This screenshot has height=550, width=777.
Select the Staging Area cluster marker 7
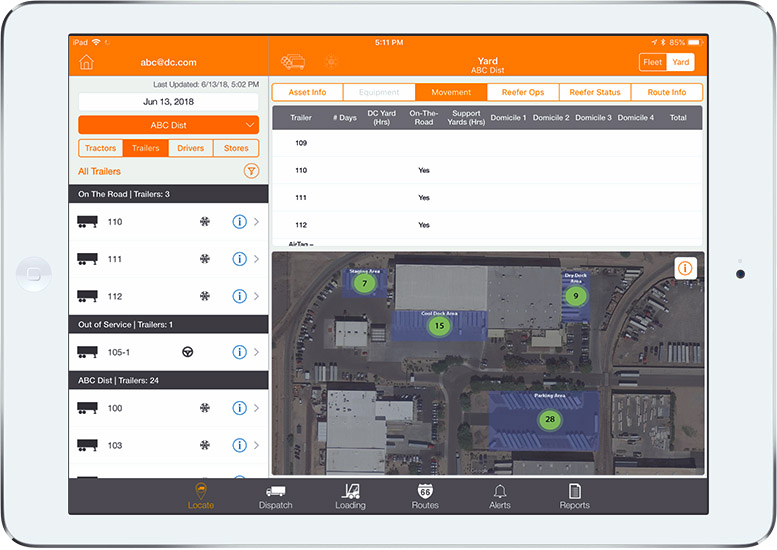pyautogui.click(x=364, y=283)
